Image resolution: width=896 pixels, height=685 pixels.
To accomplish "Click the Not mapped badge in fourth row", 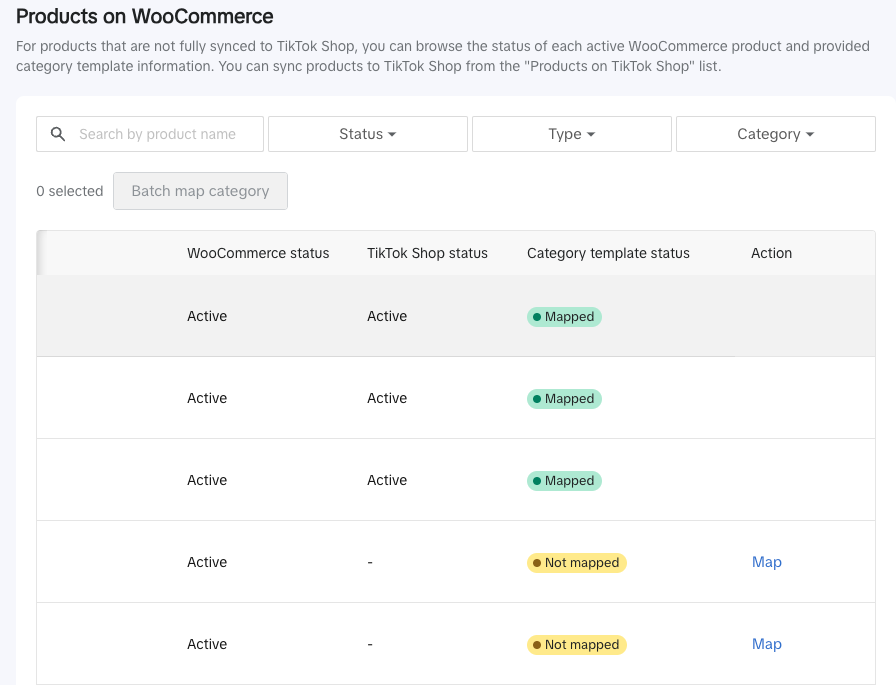I will coord(576,563).
